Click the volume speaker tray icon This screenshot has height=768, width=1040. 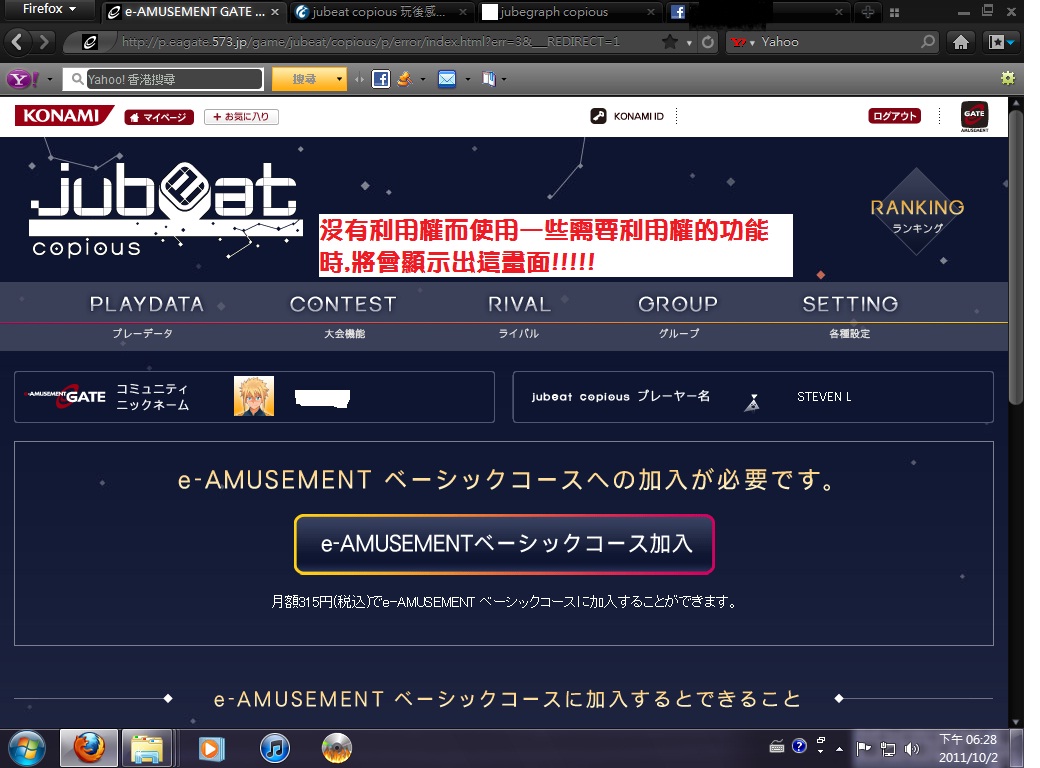(913, 749)
